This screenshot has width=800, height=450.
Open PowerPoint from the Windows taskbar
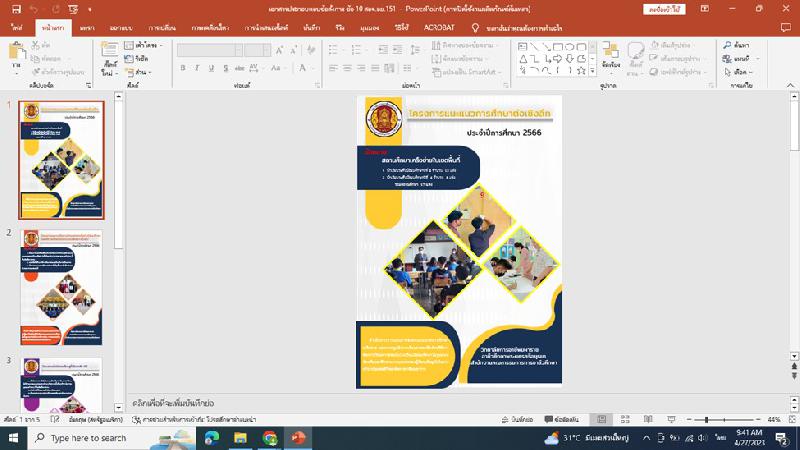299,438
